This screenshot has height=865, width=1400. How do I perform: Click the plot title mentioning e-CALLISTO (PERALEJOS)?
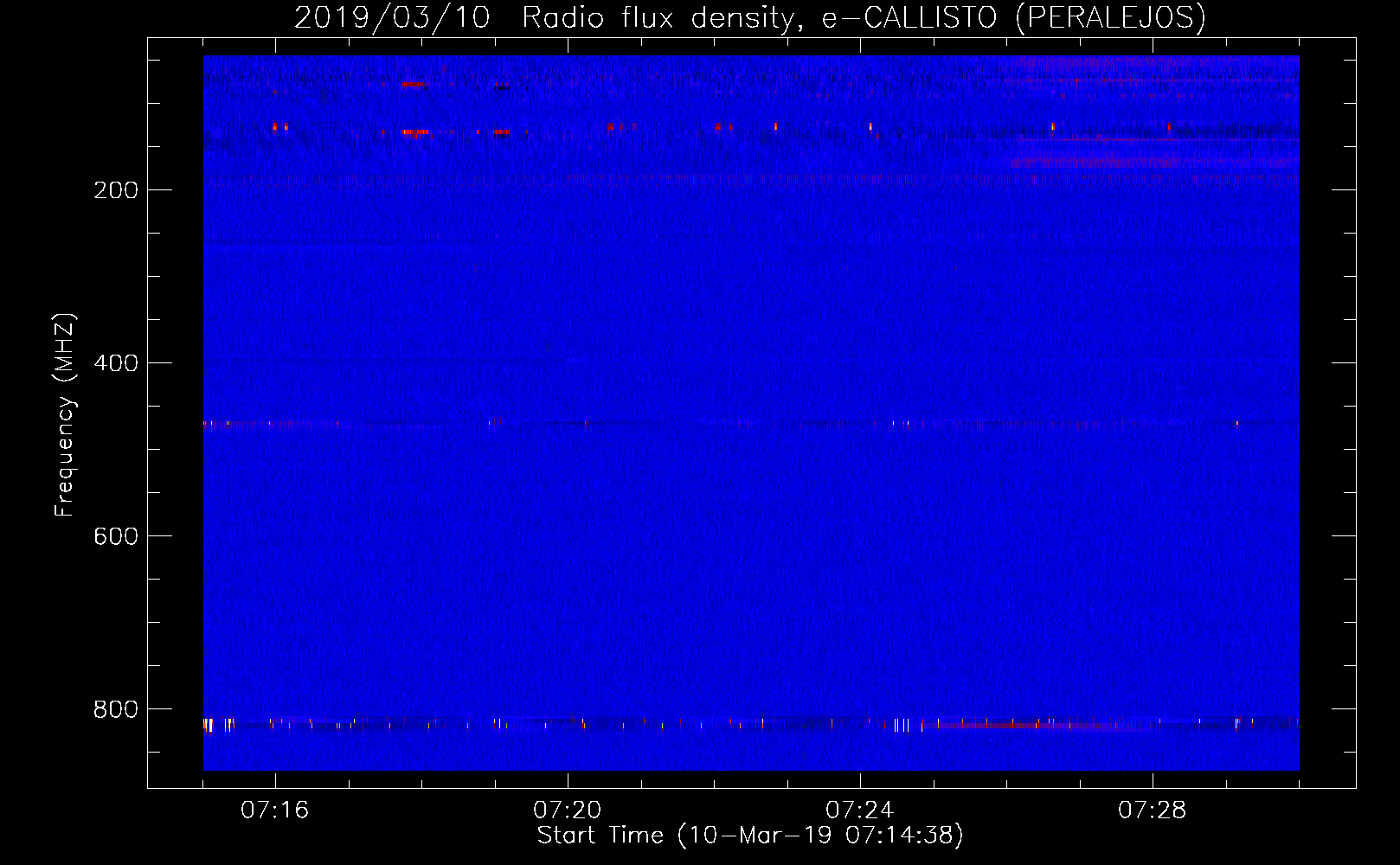750,18
